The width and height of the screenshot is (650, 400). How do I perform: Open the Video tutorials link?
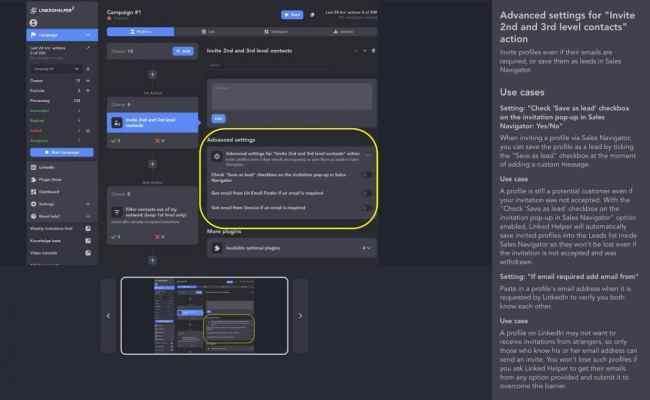click(x=44, y=253)
